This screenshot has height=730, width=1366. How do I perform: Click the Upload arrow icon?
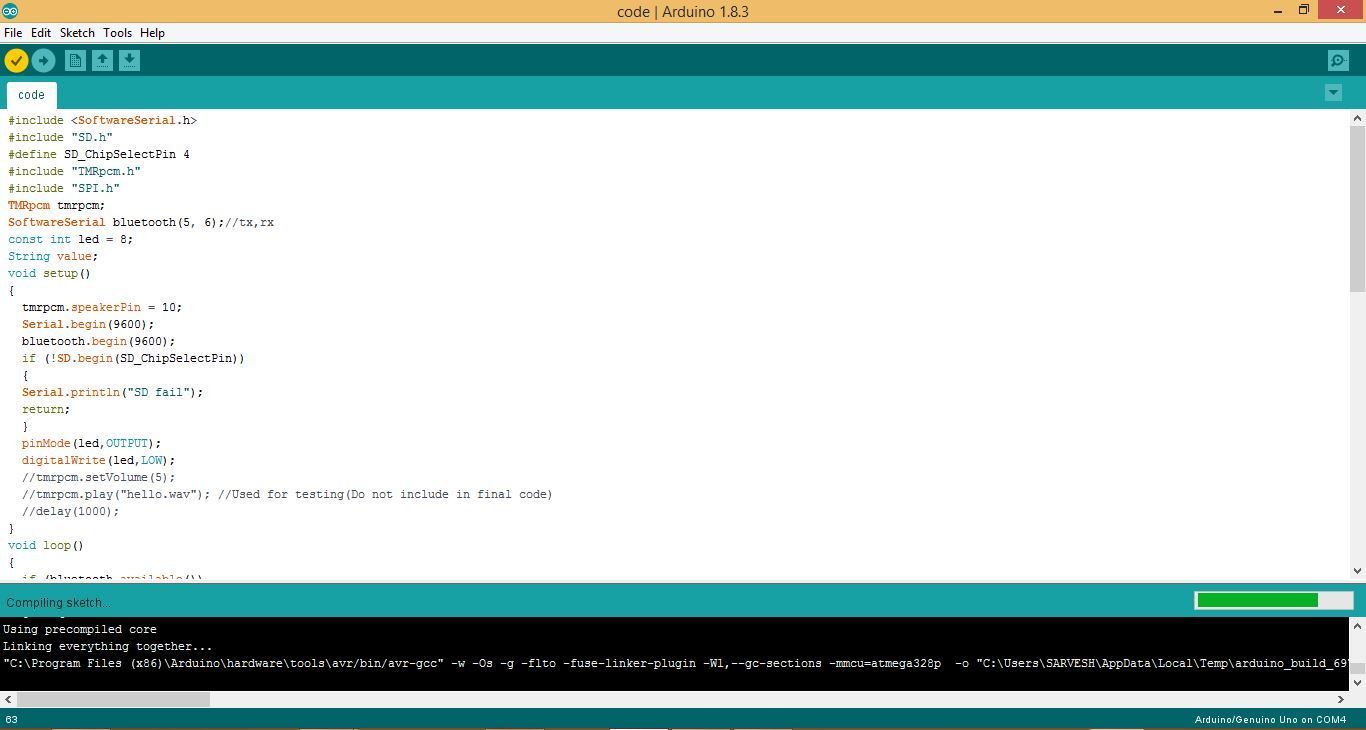click(x=43, y=60)
